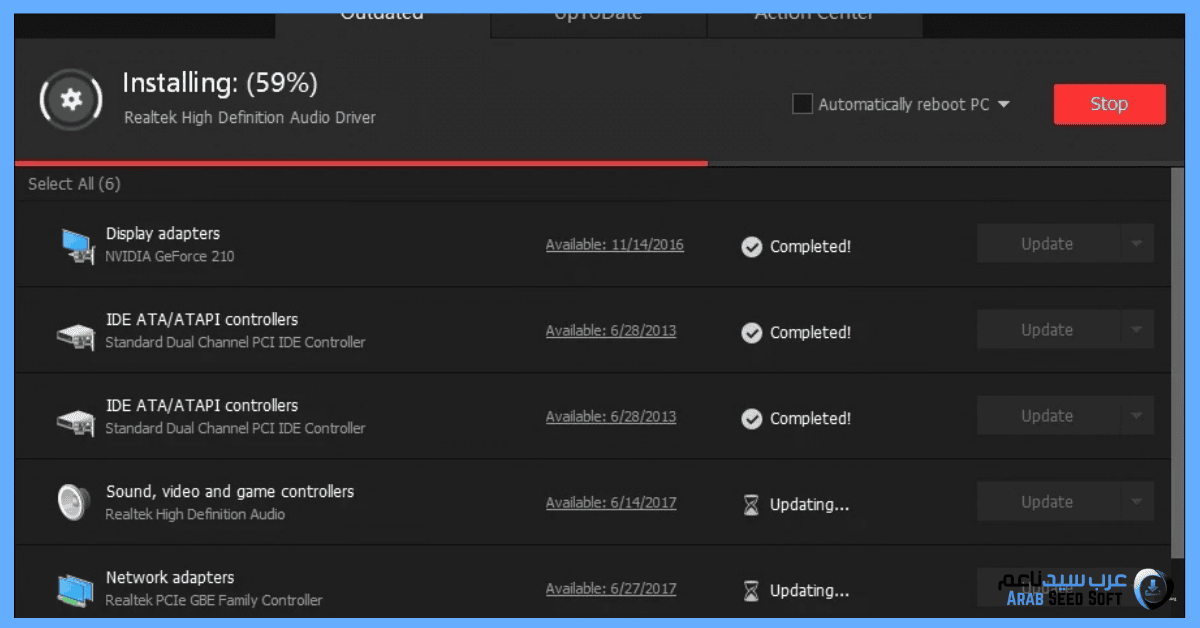The height and width of the screenshot is (628, 1200).
Task: Open the Action Center tab
Action: (814, 14)
